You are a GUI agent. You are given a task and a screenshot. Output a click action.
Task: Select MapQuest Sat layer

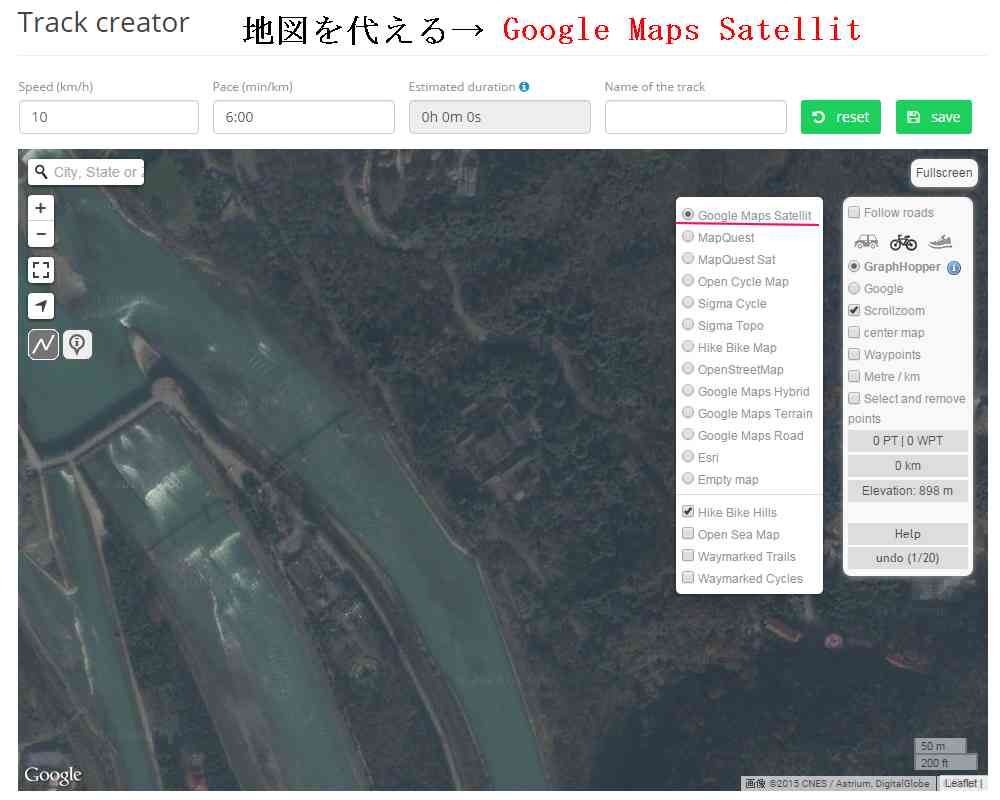tap(688, 258)
